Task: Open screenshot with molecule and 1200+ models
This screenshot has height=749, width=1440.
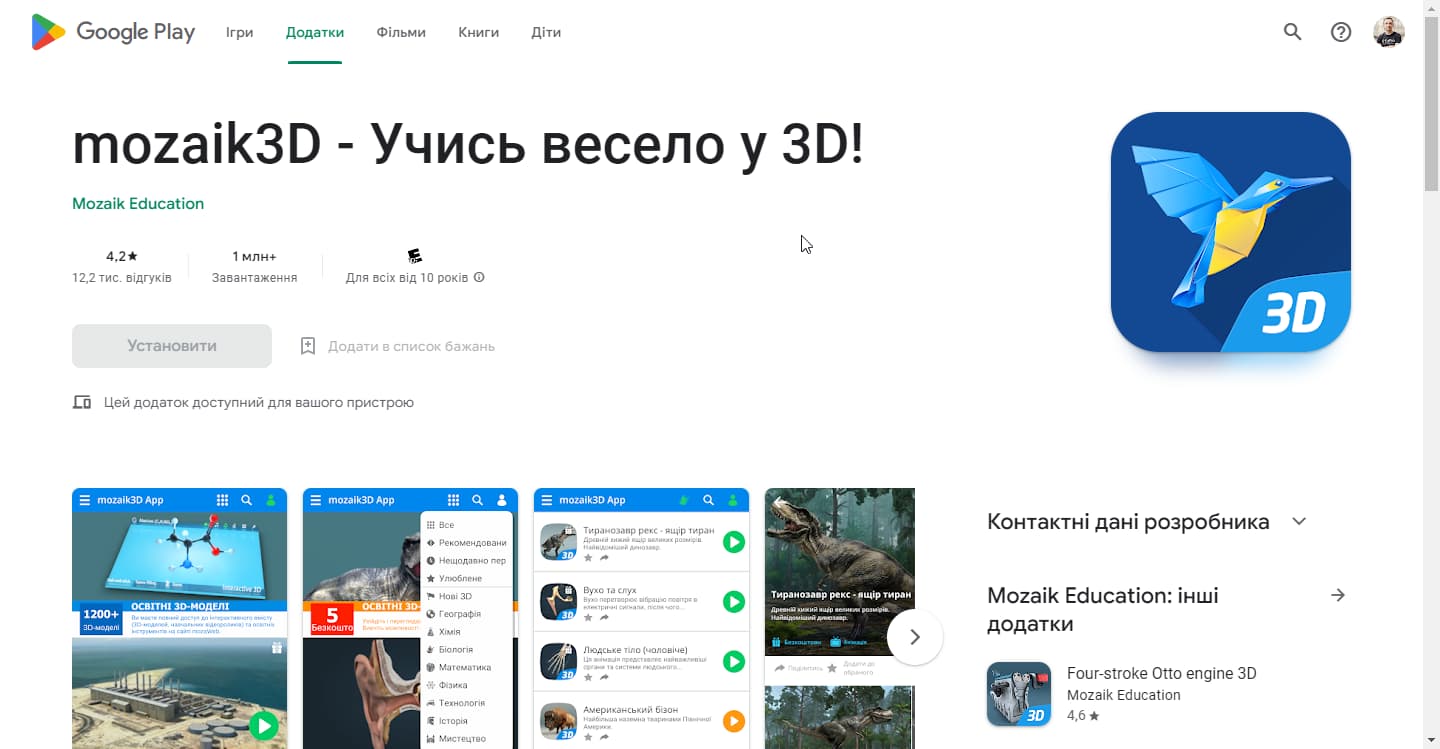Action: tap(179, 618)
